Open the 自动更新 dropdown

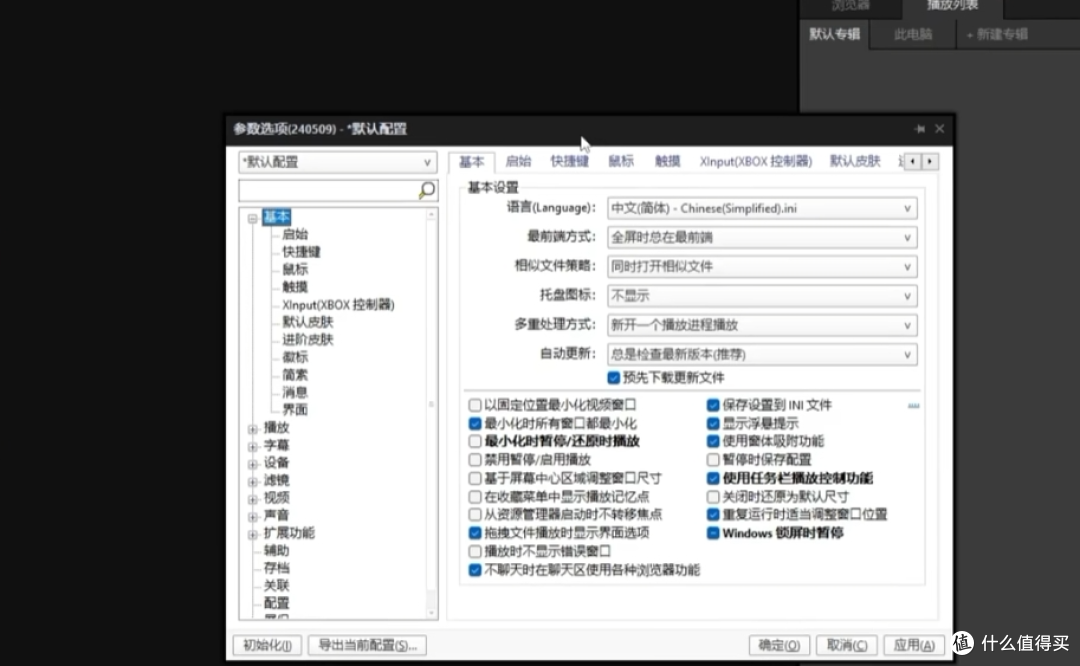point(762,354)
